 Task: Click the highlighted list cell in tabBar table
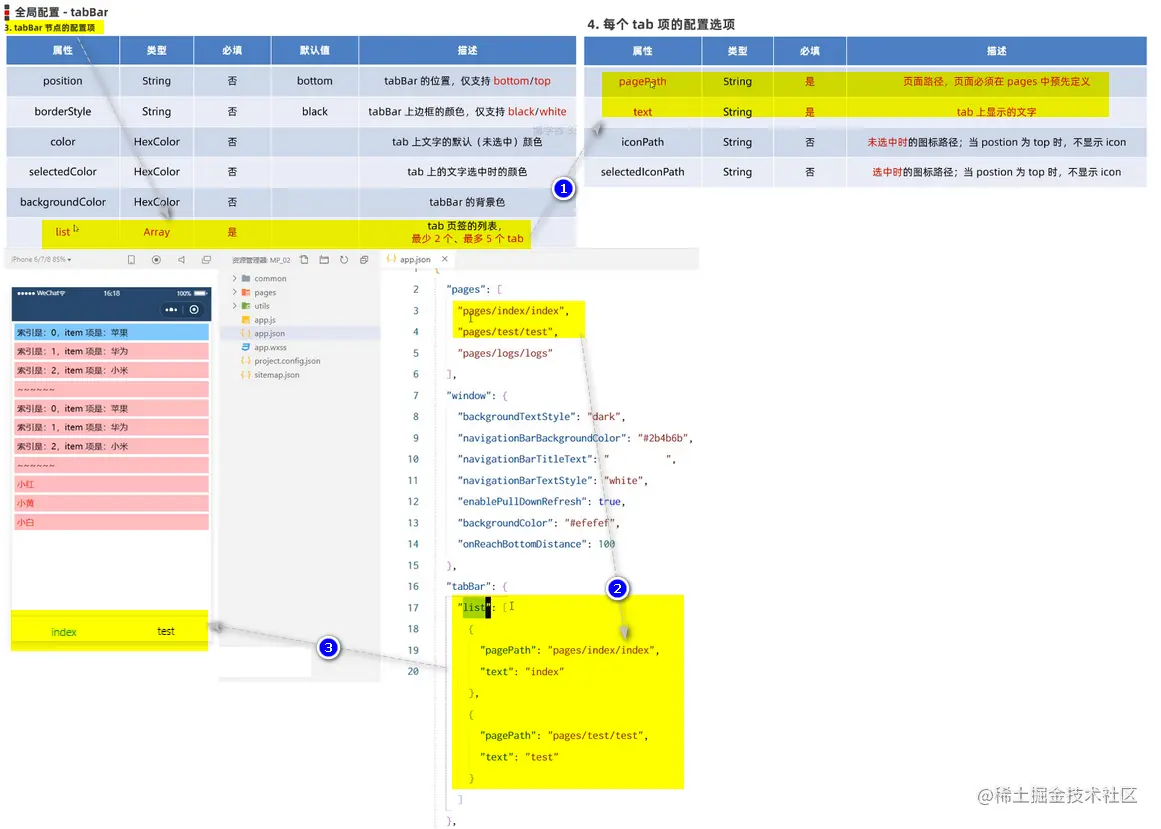coord(63,232)
